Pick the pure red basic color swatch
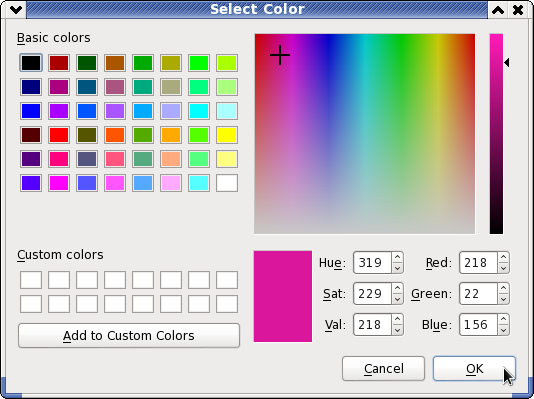 59,135
